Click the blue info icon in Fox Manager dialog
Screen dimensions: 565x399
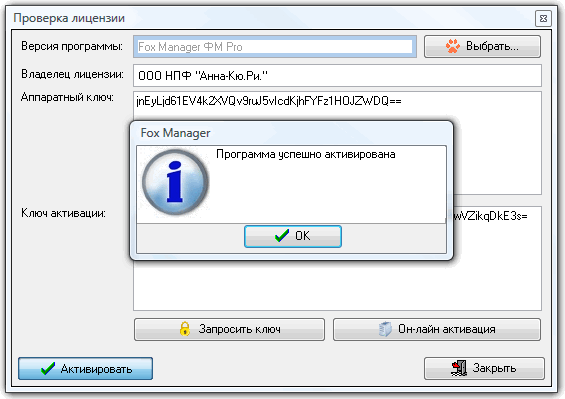click(175, 182)
